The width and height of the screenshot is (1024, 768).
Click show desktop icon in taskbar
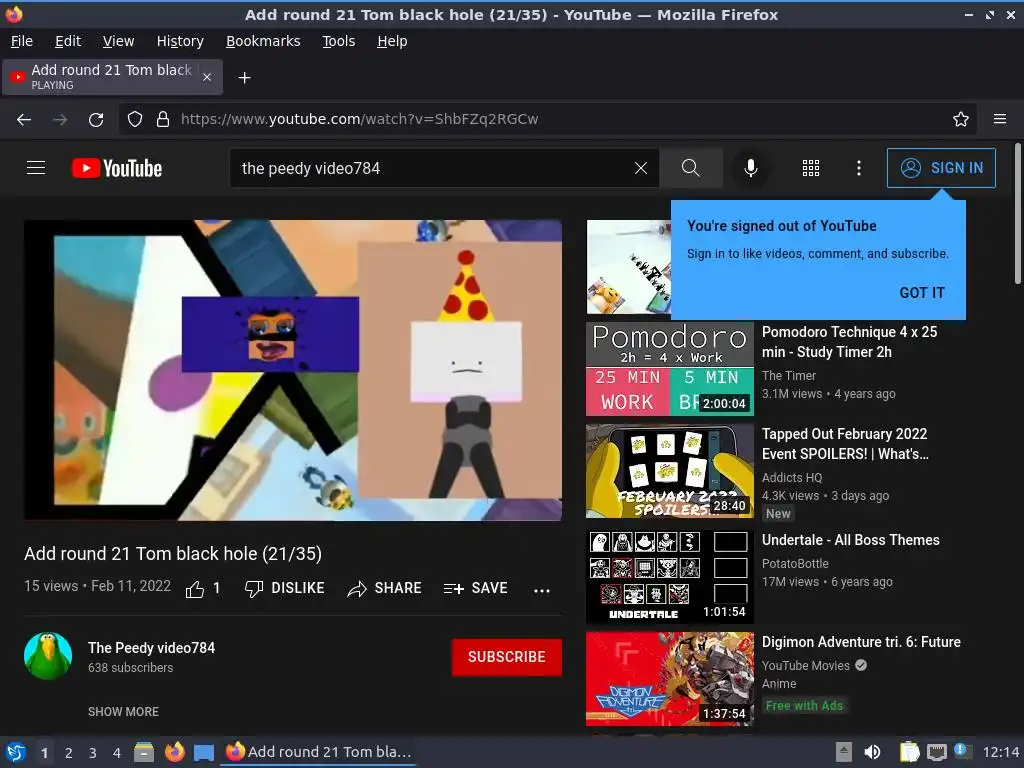click(x=204, y=752)
